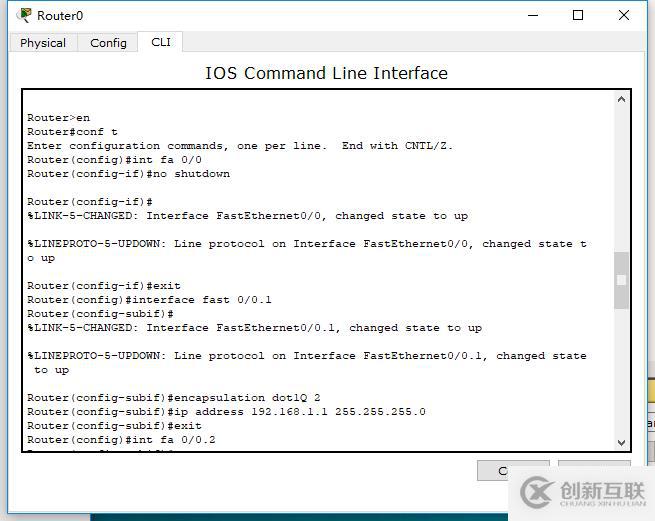Click the terminal scrollbar up arrow

(621, 99)
